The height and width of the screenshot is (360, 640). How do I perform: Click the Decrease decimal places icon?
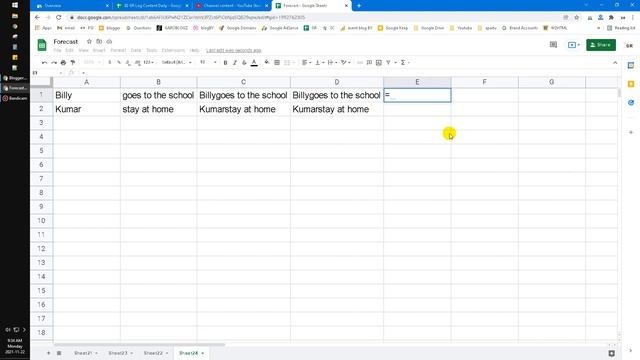coord(128,62)
